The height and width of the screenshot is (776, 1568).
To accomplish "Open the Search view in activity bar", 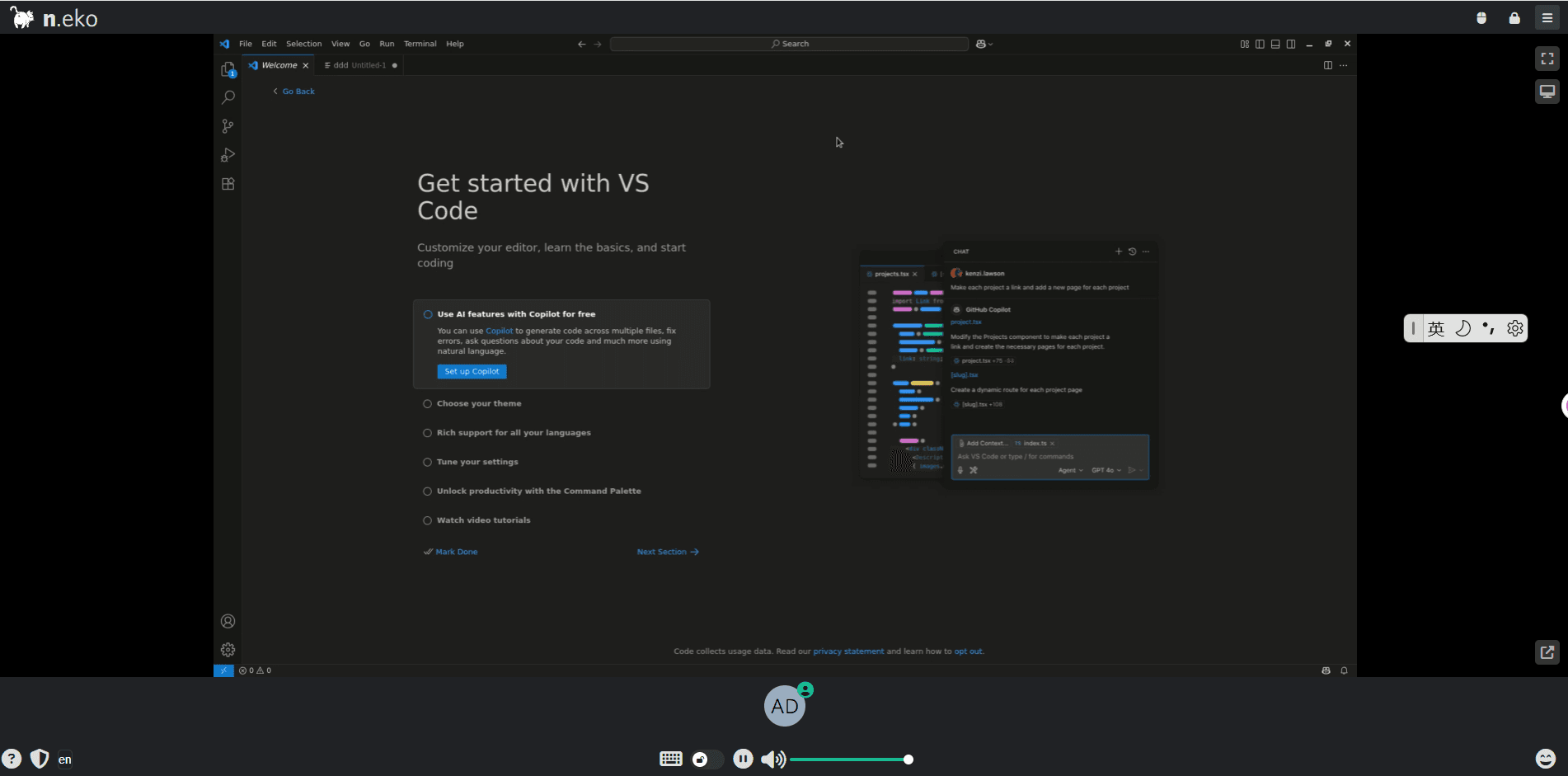I will 228,97.
